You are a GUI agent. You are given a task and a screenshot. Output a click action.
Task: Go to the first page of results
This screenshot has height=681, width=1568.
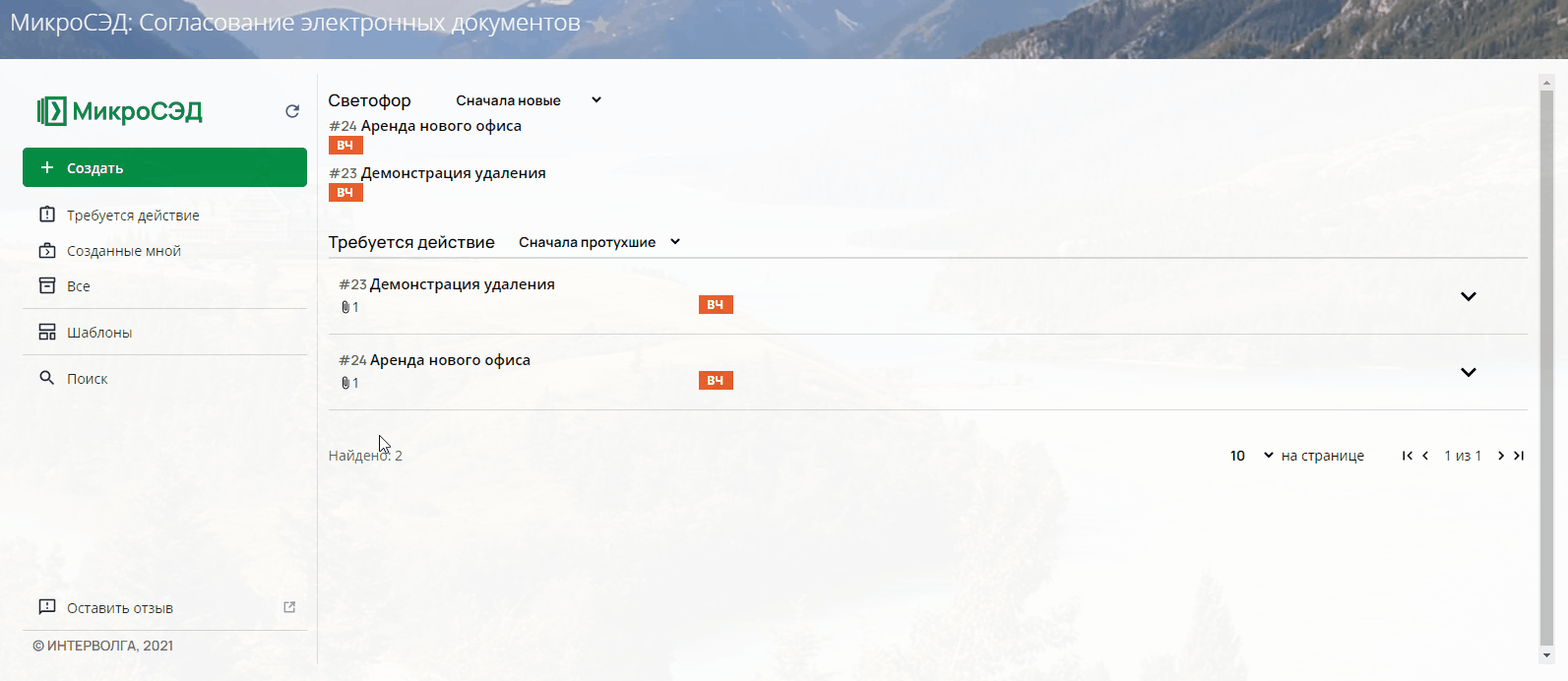tap(1407, 456)
